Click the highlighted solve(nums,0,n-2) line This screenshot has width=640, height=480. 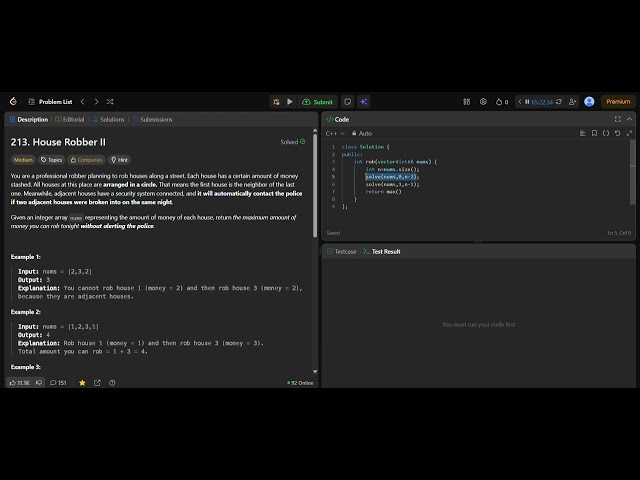(x=392, y=176)
